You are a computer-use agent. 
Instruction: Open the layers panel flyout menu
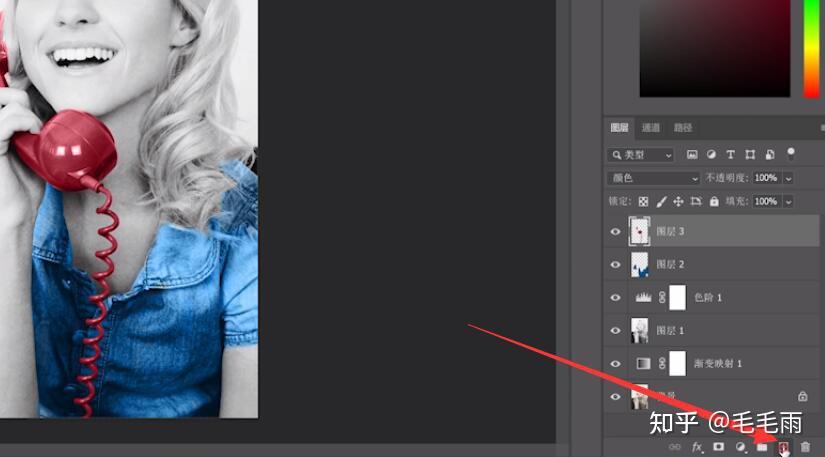(821, 128)
